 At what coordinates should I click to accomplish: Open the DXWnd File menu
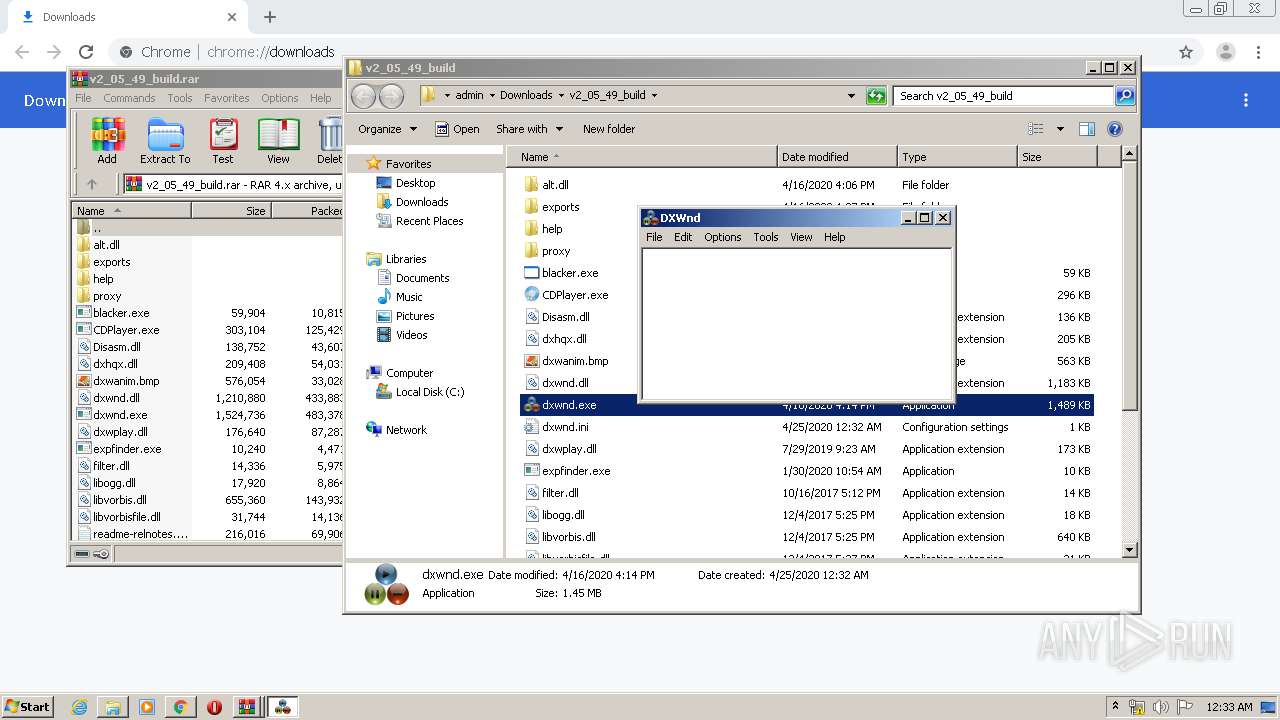(654, 237)
